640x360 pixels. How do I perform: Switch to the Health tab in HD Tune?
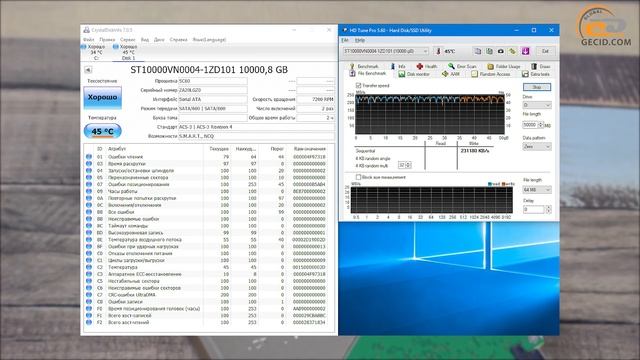click(427, 66)
